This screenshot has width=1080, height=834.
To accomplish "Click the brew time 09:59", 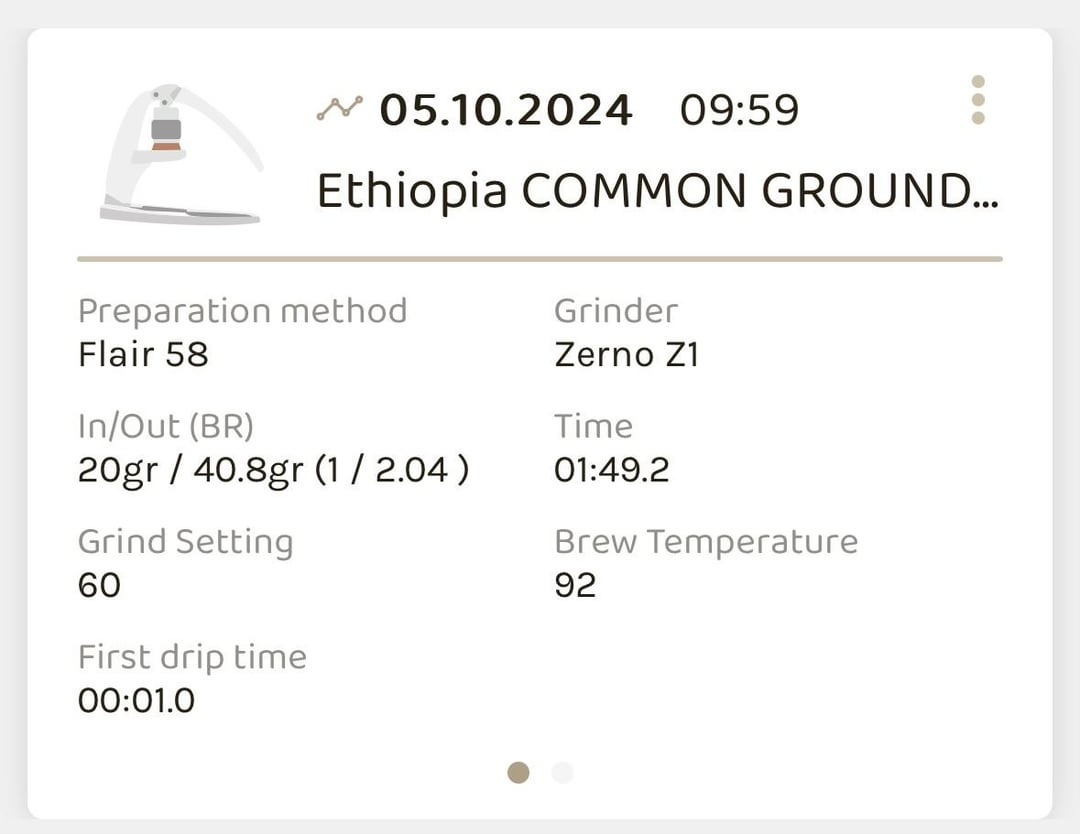I will point(739,109).
